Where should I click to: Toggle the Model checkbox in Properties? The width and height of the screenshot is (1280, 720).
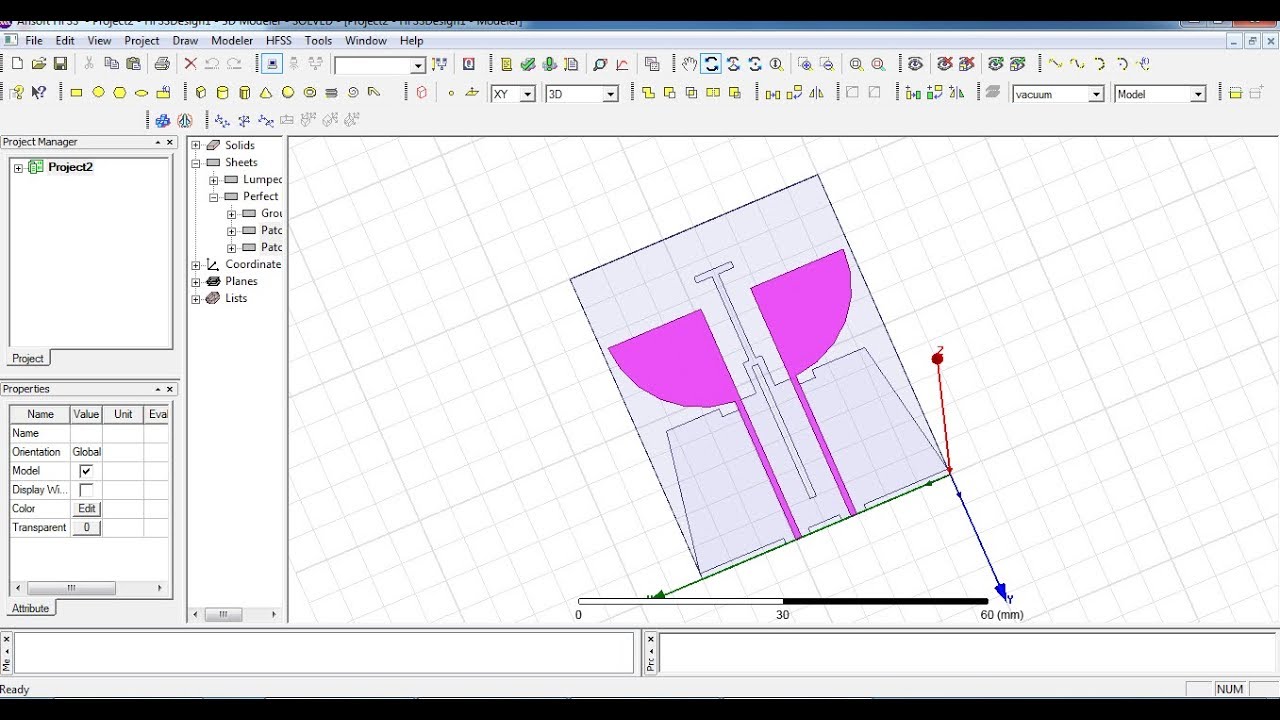pos(86,471)
